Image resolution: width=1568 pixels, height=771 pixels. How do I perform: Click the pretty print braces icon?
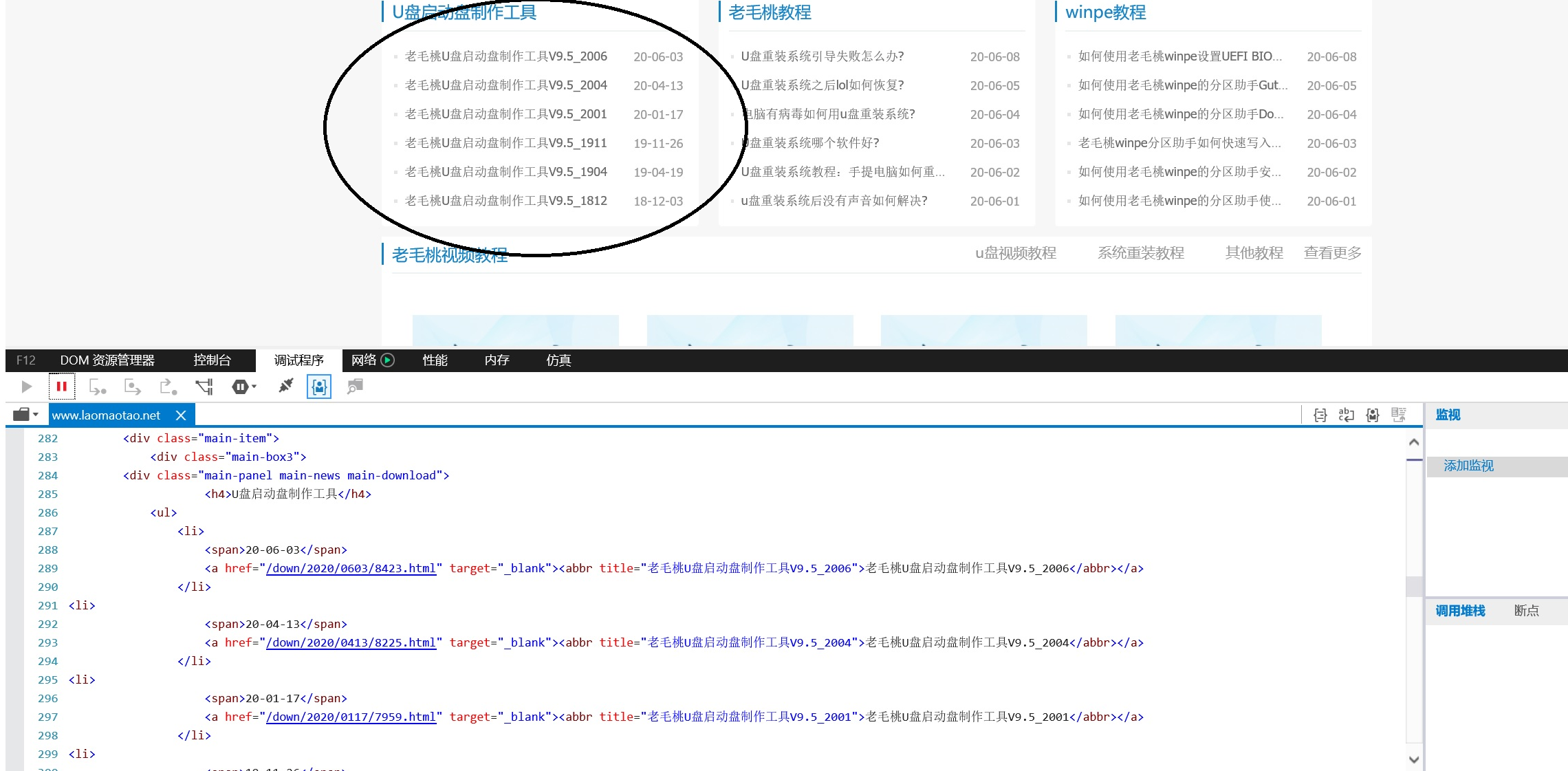coord(1320,415)
